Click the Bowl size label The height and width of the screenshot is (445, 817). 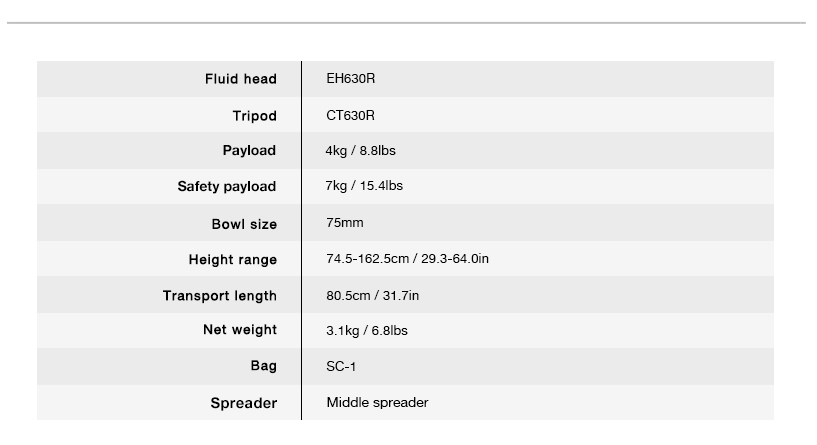(x=244, y=224)
